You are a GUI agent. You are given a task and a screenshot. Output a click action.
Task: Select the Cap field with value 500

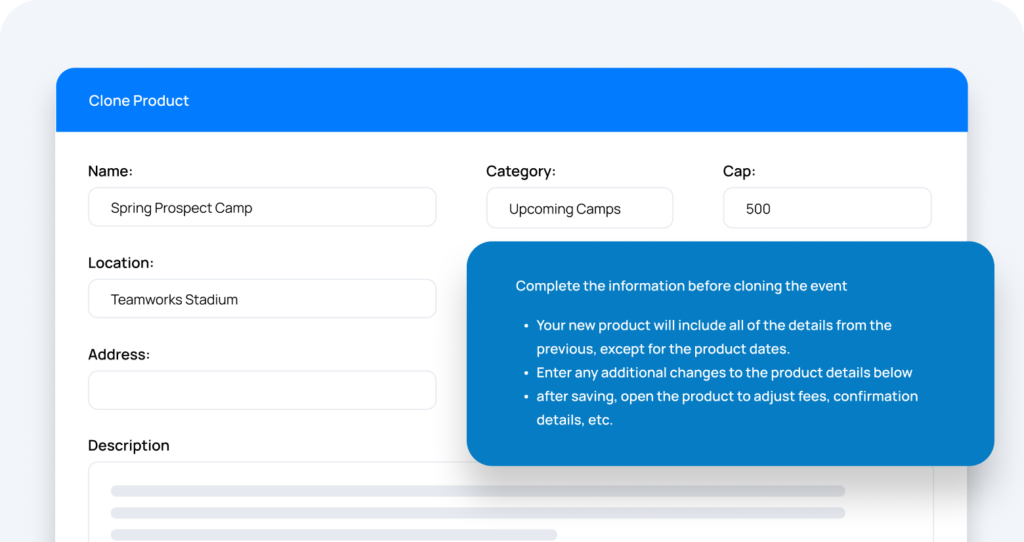(827, 208)
